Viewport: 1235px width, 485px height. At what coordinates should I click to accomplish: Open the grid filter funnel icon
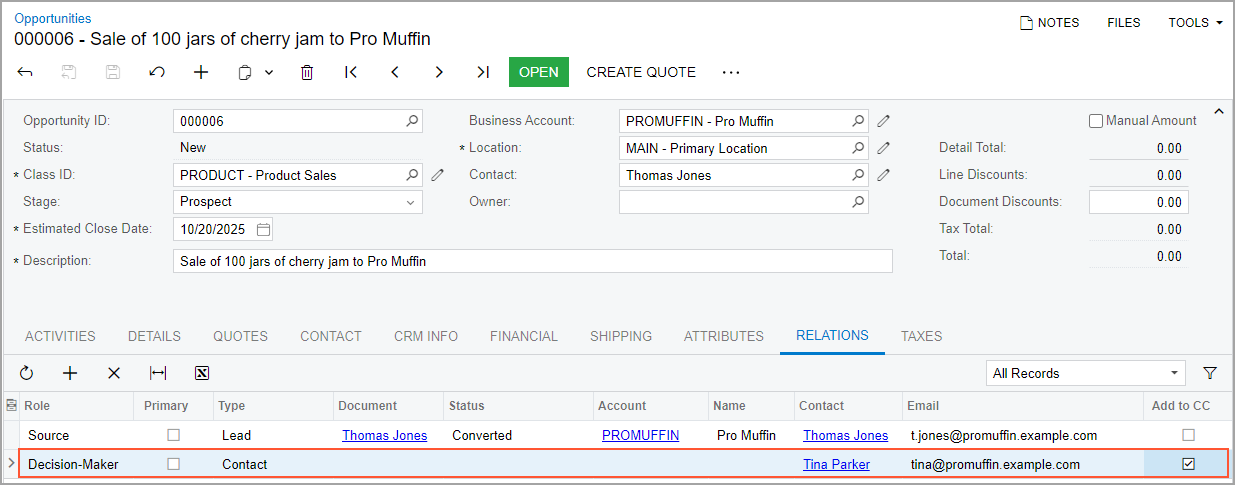click(x=1210, y=373)
